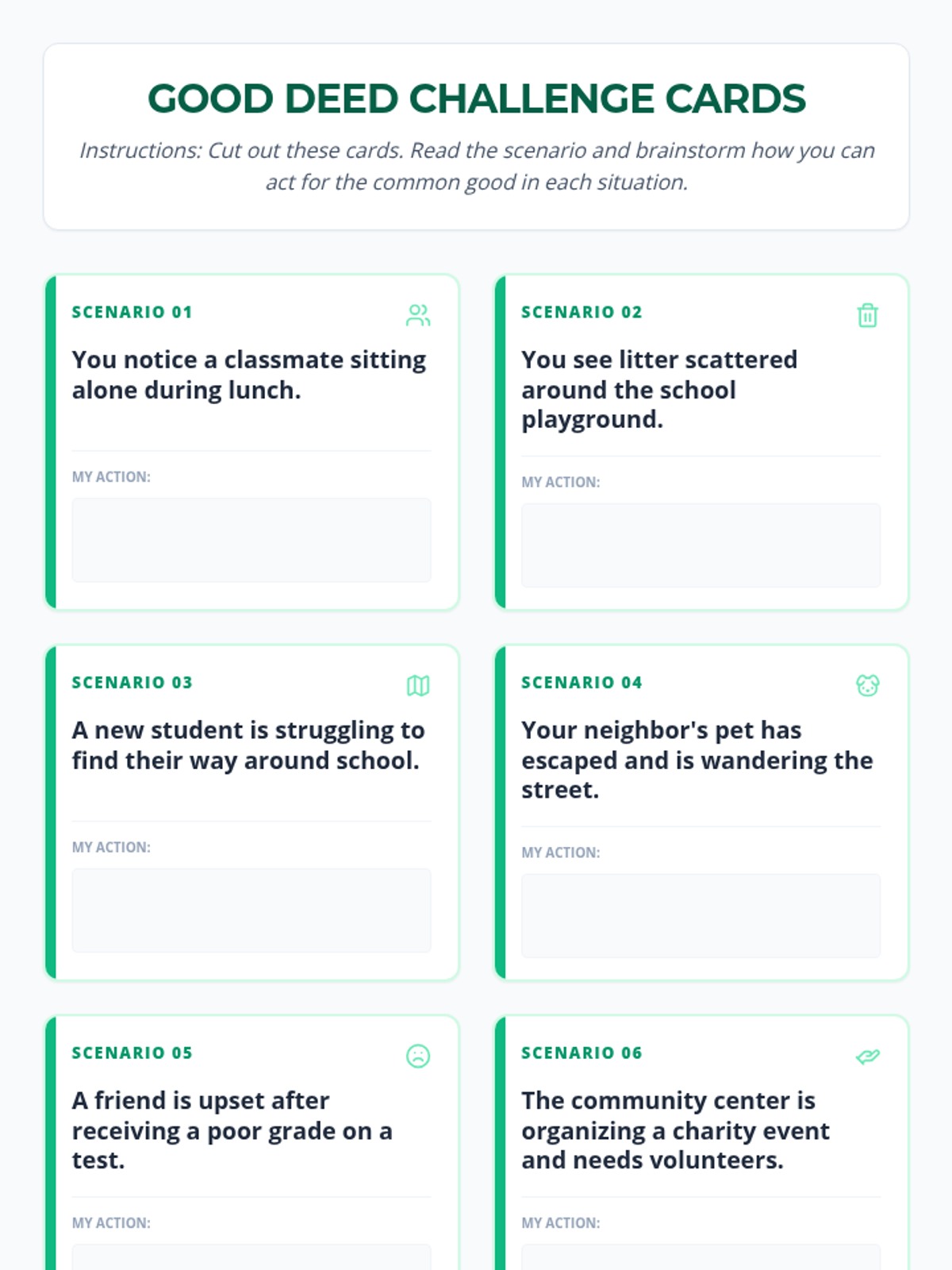Click the 'new student is struggling' scenario text
Image resolution: width=952 pixels, height=1270 pixels.
[x=248, y=745]
